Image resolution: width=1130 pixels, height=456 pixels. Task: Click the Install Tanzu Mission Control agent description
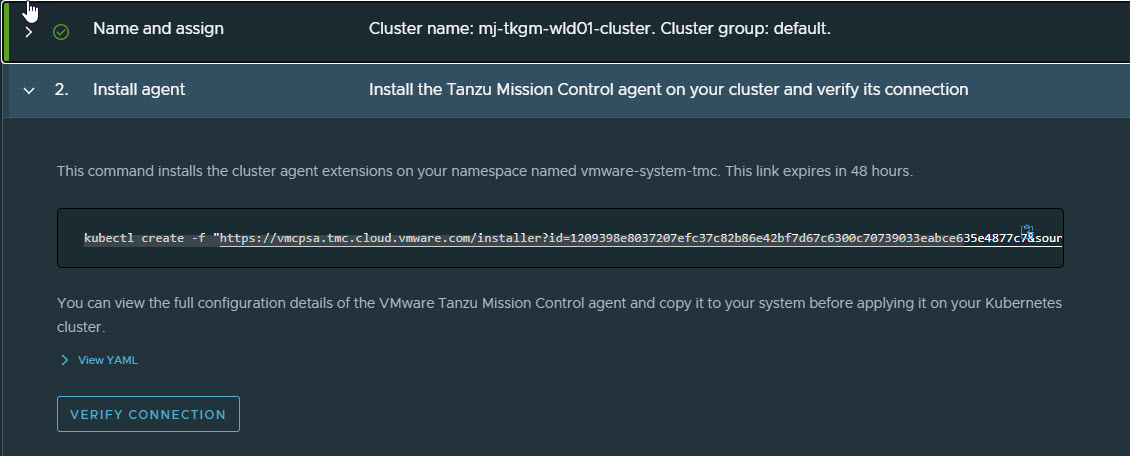pos(668,90)
